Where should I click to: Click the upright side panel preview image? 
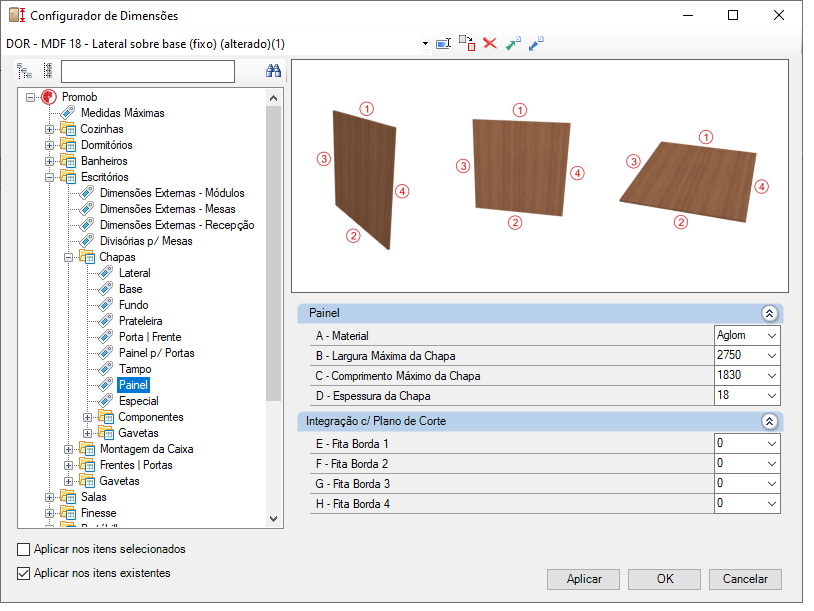(364, 180)
